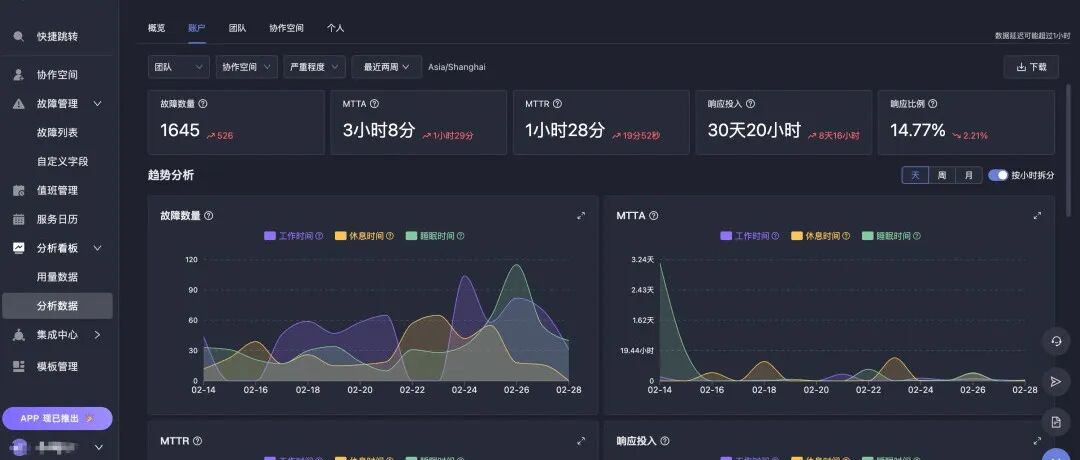This screenshot has width=1080, height=460.
Task: Open account menu chevron at sidebar bottom
Action: coord(98,448)
